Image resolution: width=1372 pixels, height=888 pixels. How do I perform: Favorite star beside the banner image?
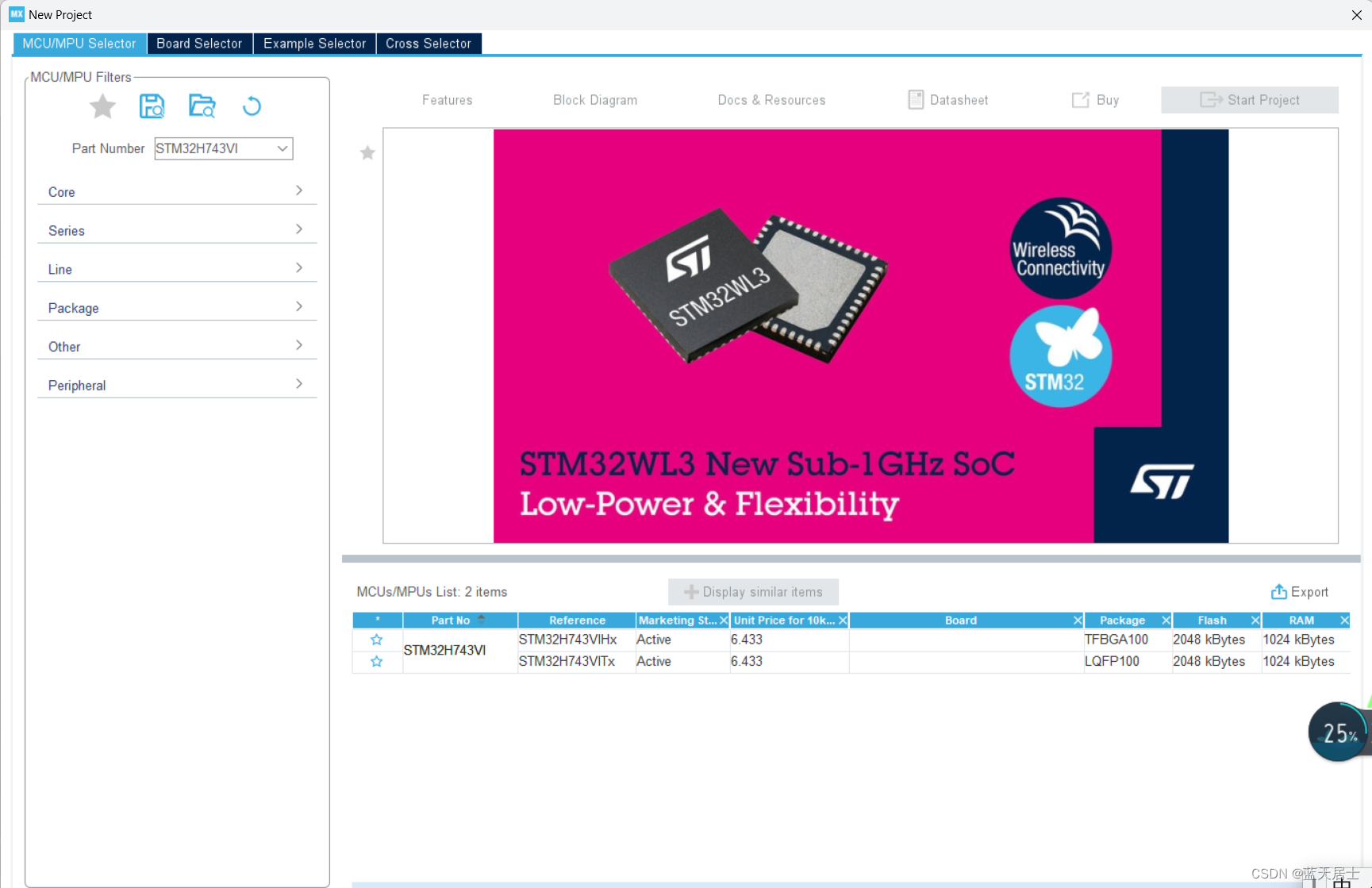(x=367, y=152)
